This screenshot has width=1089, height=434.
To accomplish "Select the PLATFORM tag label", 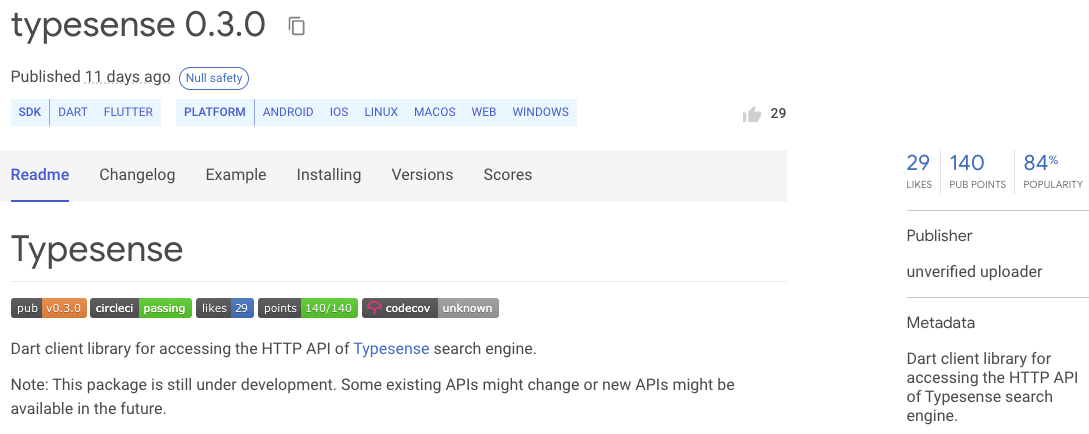I will (x=215, y=112).
